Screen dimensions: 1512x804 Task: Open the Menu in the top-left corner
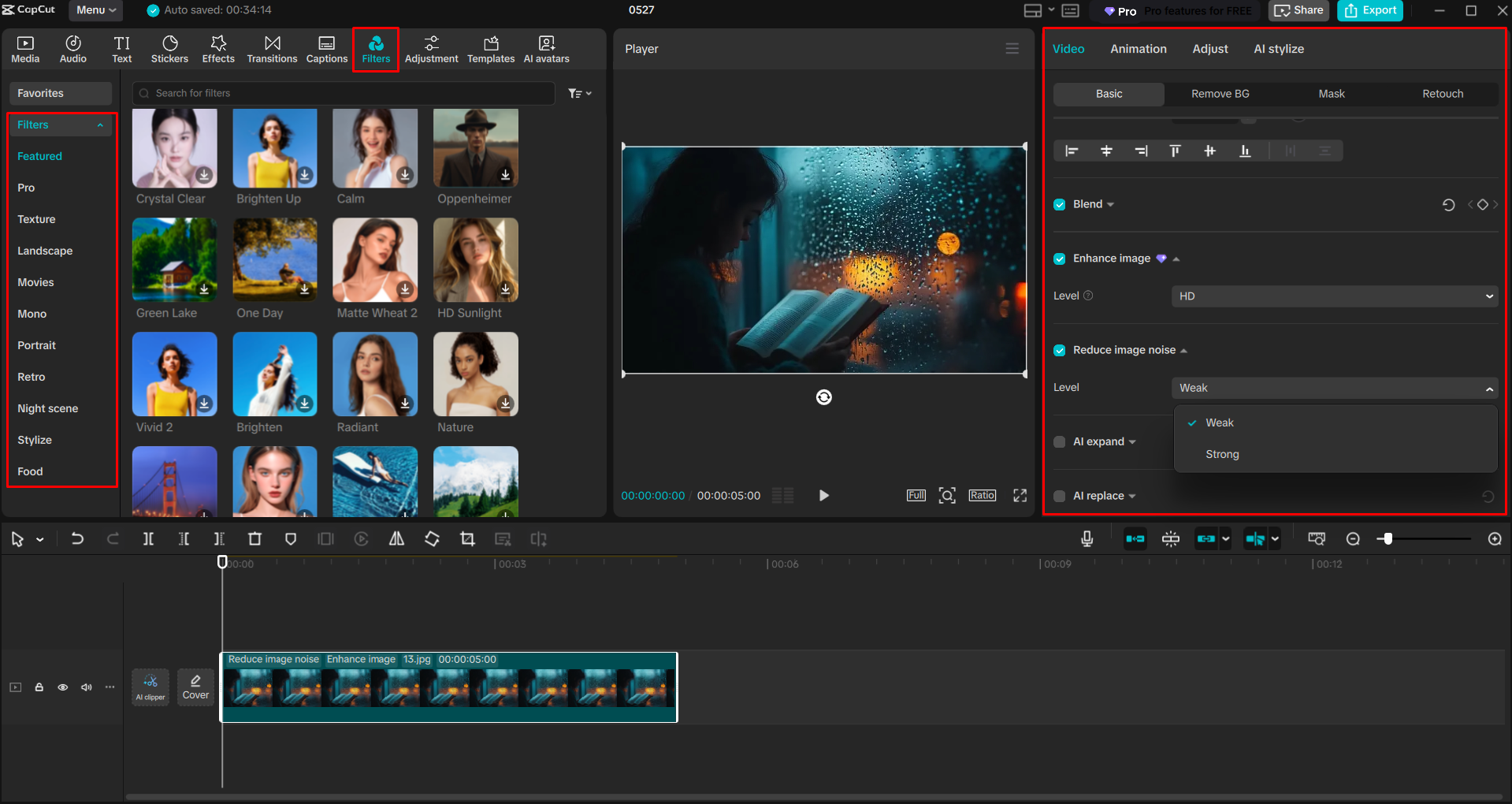[95, 10]
